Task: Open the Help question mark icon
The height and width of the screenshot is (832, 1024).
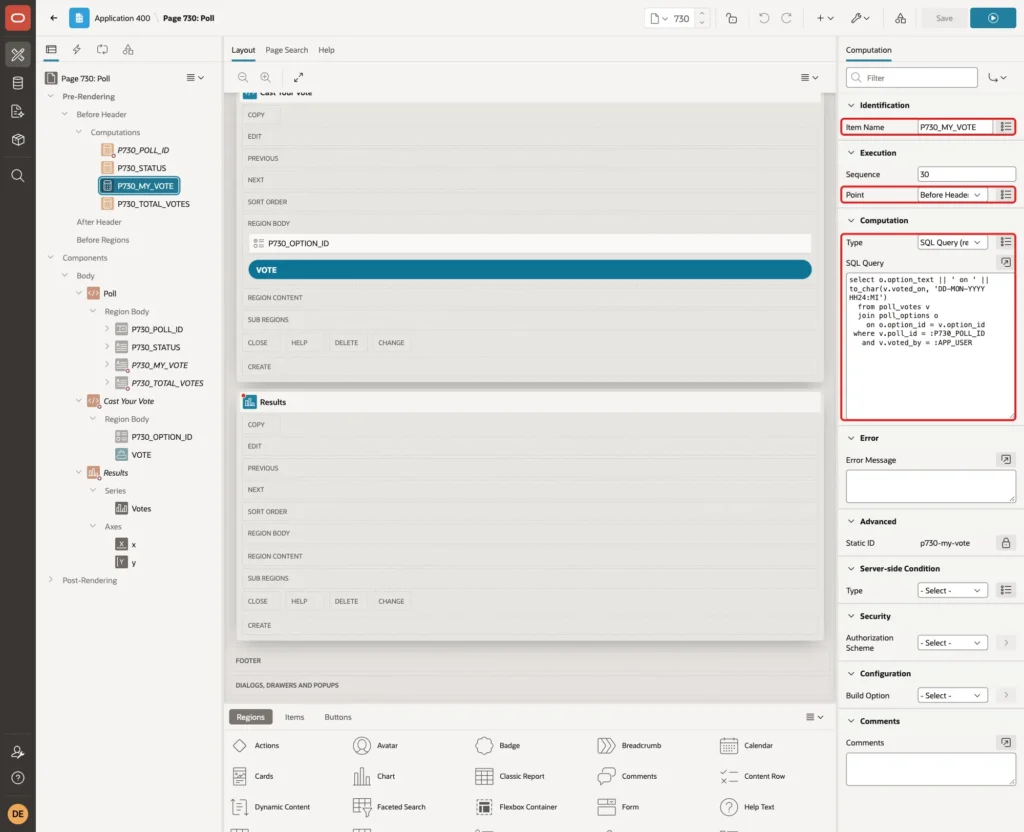Action: coord(18,778)
